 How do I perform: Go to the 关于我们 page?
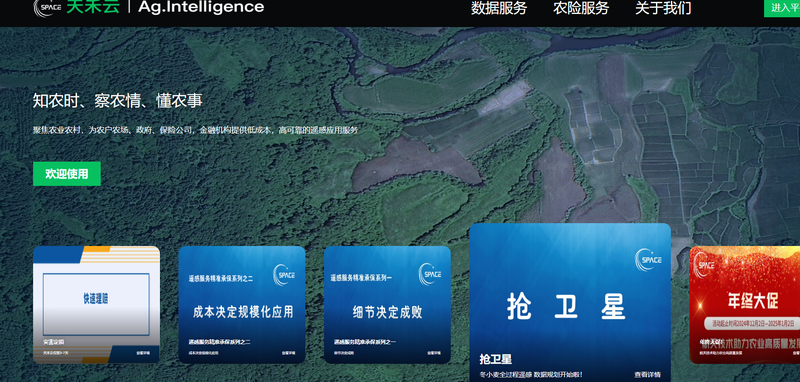point(663,8)
